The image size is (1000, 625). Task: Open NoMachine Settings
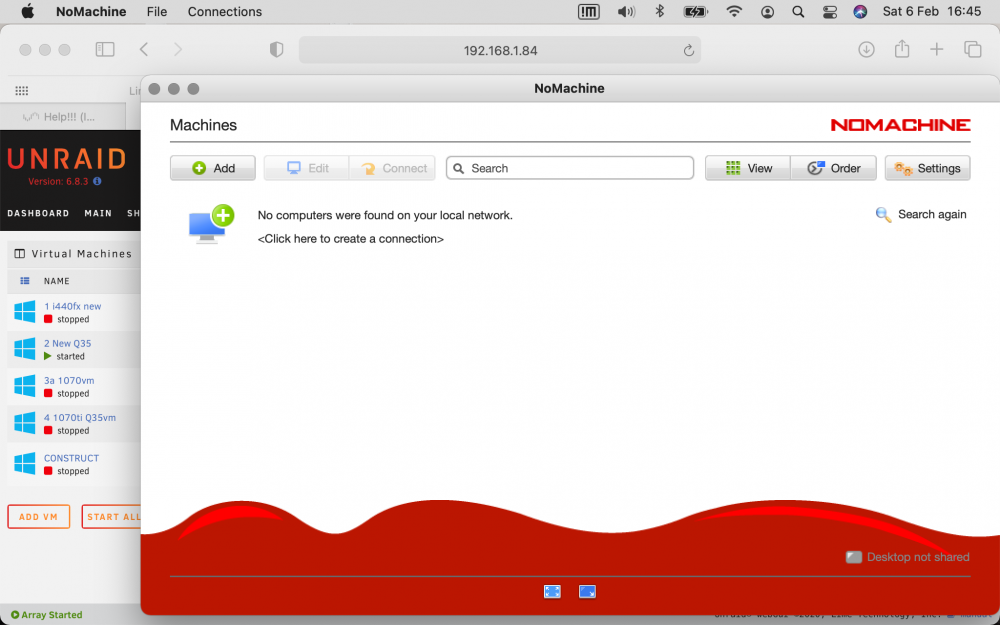point(927,168)
